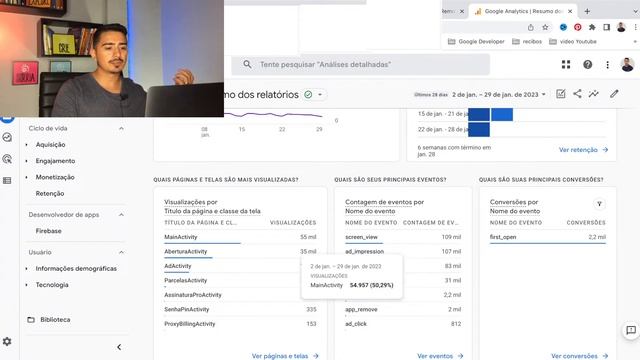Open dropdown arrow beside report title
Image resolution: width=640 pixels, height=360 pixels.
(320, 95)
